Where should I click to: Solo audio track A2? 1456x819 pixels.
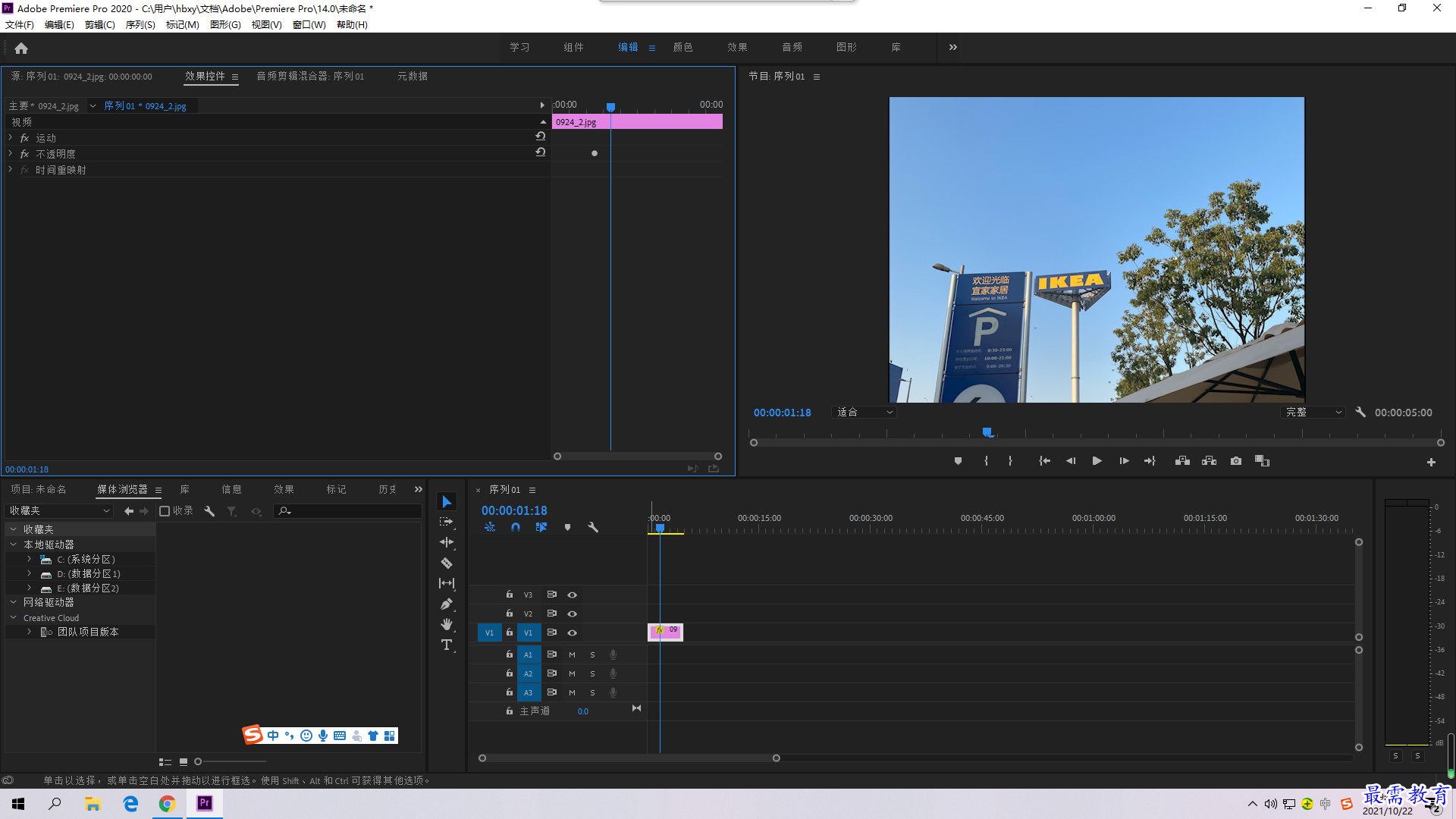point(592,673)
